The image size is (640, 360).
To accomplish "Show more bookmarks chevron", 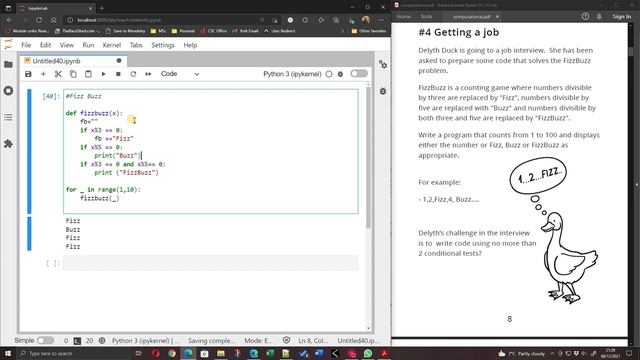I will coord(342,31).
